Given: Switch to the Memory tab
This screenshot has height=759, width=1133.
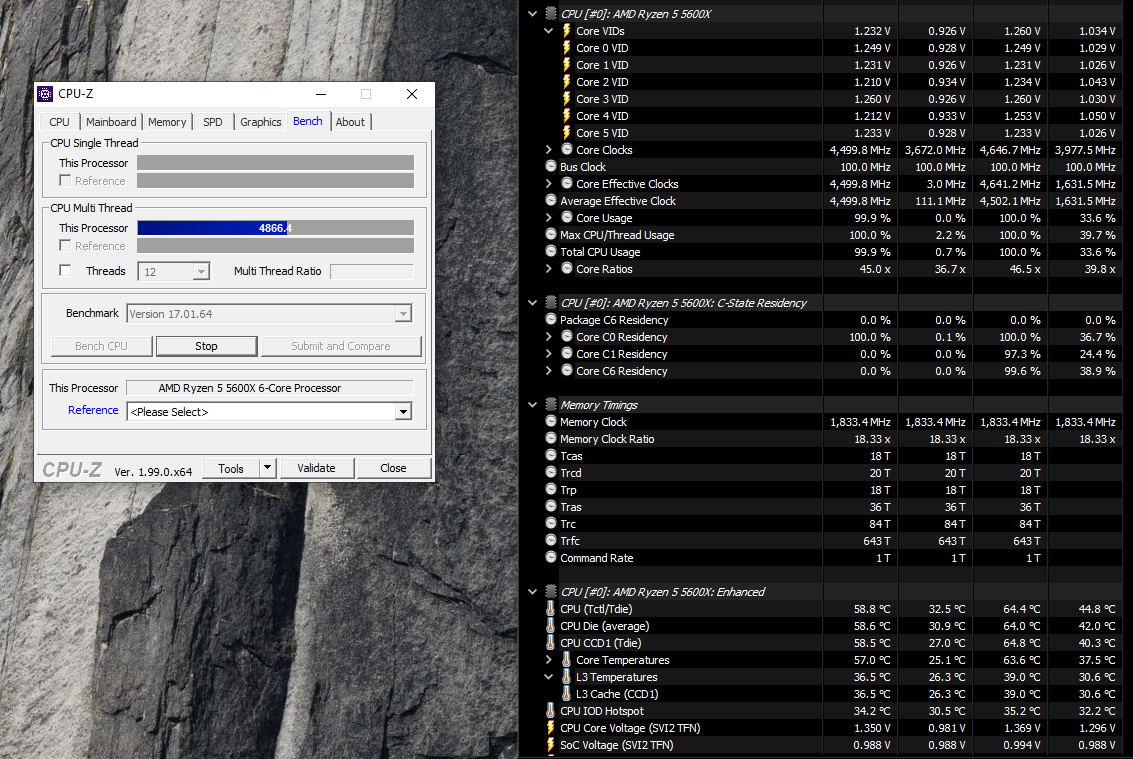Looking at the screenshot, I should coord(167,122).
